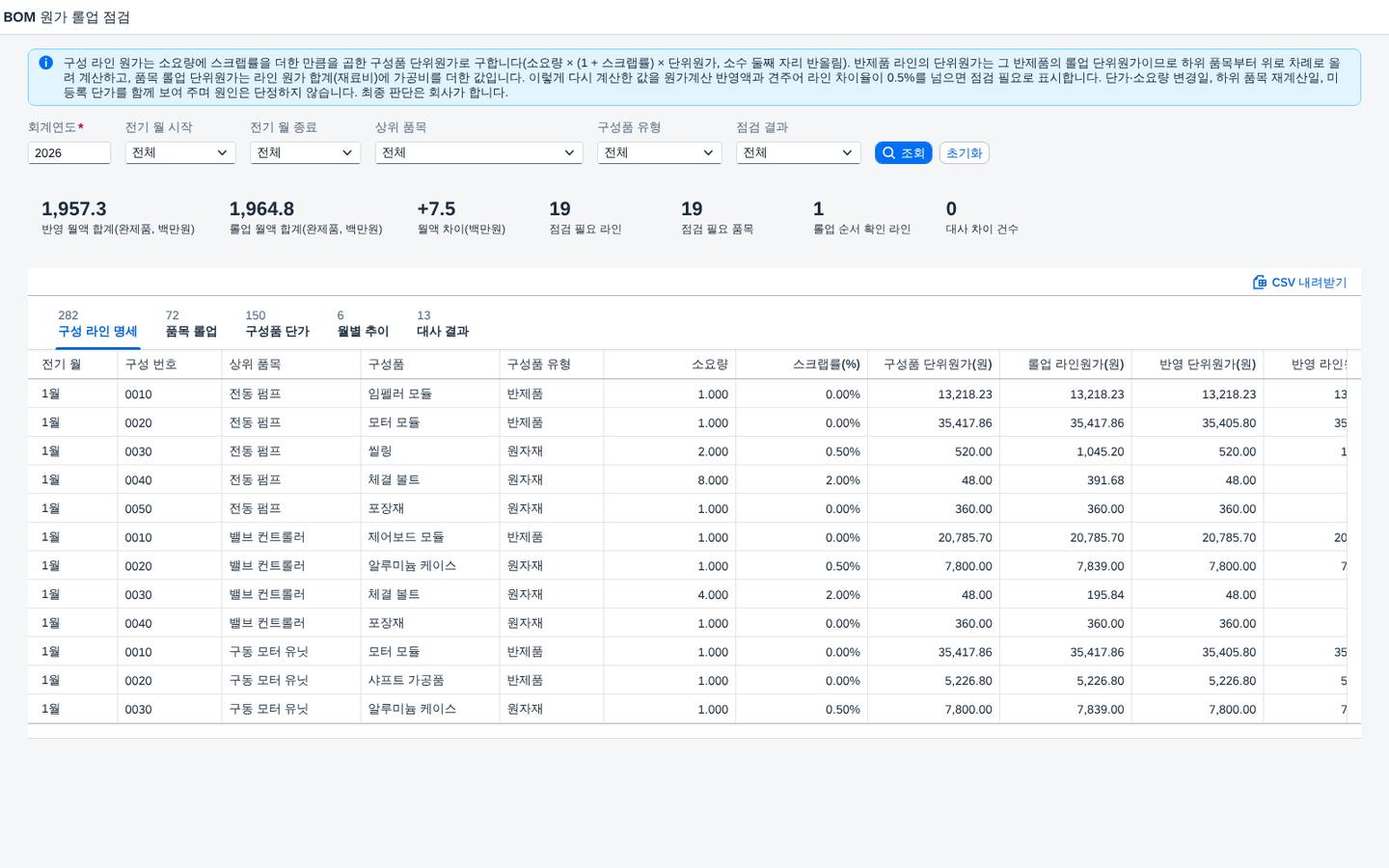The height and width of the screenshot is (868, 1389).
Task: Click the 월액 차이(백만원) KPI value
Action: tap(436, 209)
